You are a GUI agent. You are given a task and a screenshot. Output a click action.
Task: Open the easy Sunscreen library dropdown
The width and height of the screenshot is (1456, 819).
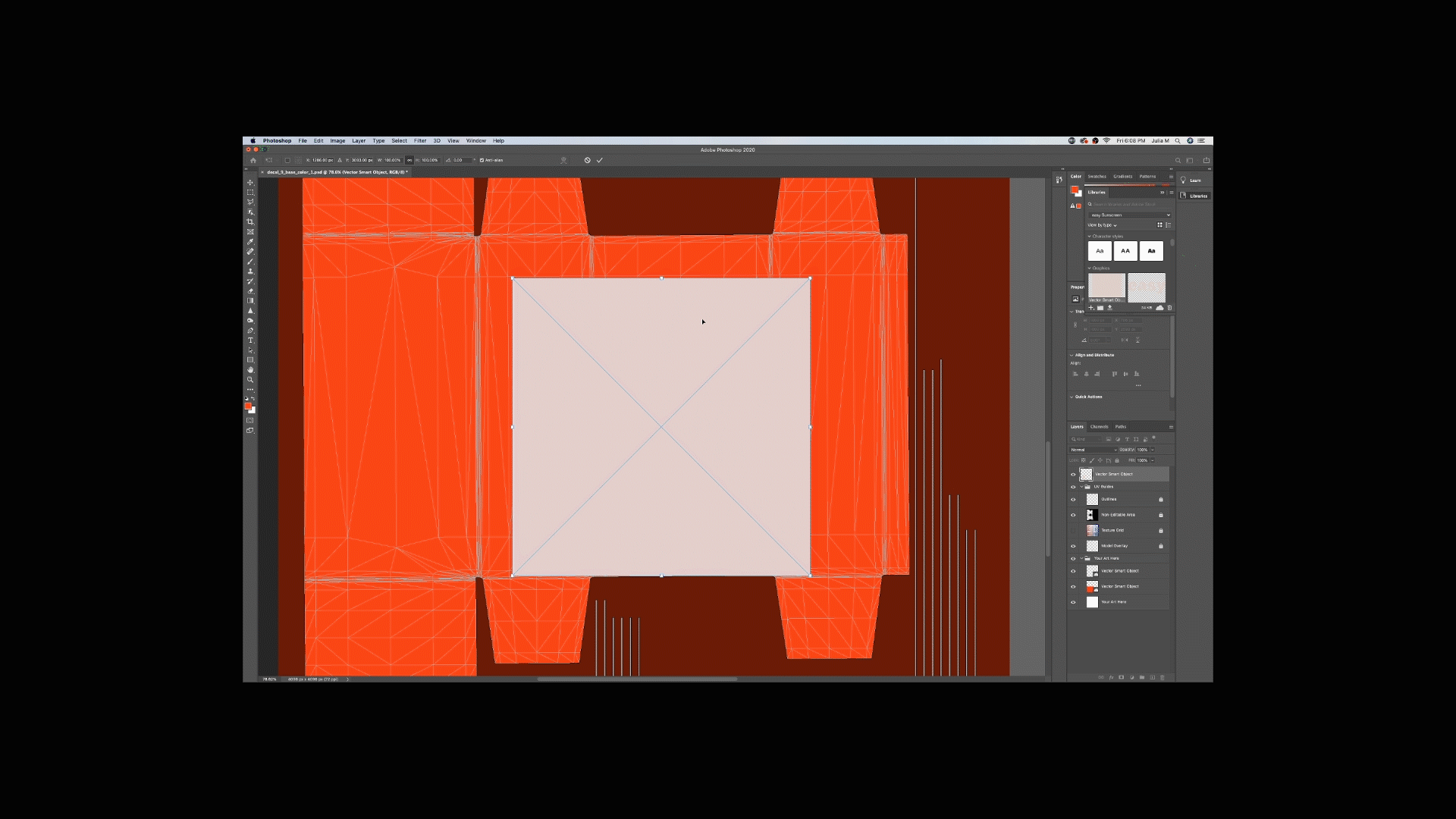[1129, 215]
